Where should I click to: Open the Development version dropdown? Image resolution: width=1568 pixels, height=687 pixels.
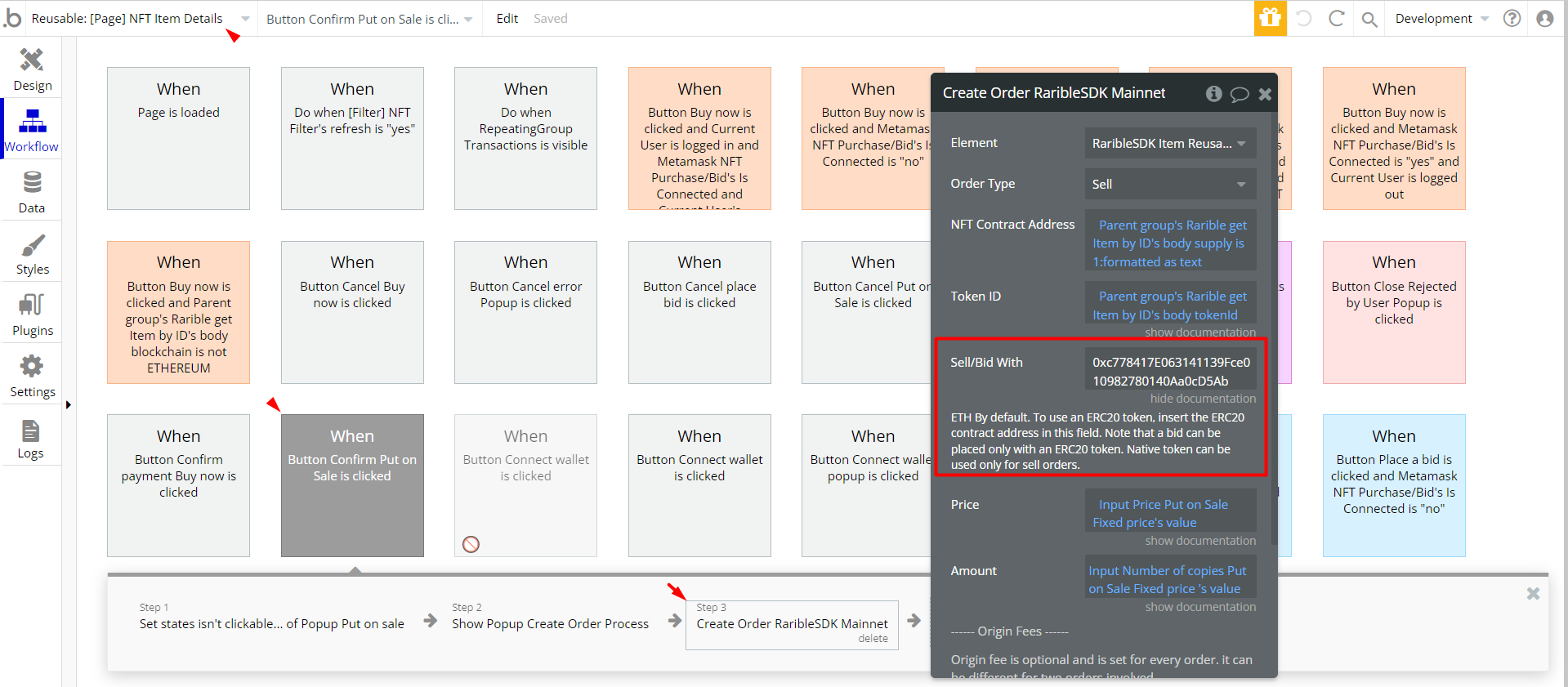pos(1442,18)
